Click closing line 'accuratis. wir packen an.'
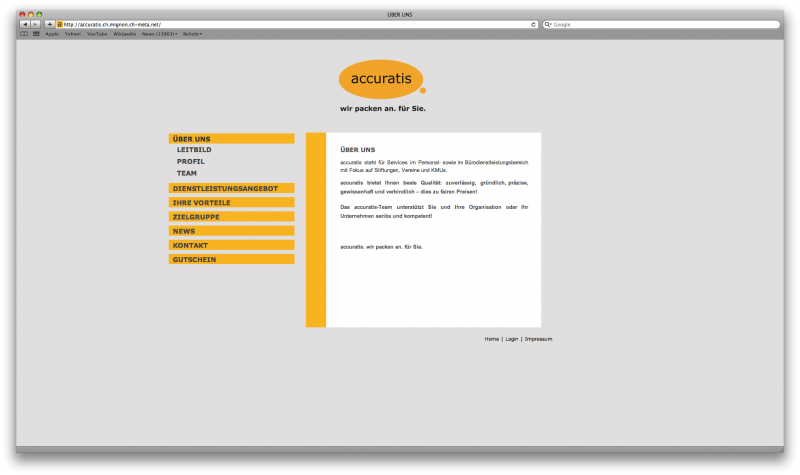 point(381,247)
